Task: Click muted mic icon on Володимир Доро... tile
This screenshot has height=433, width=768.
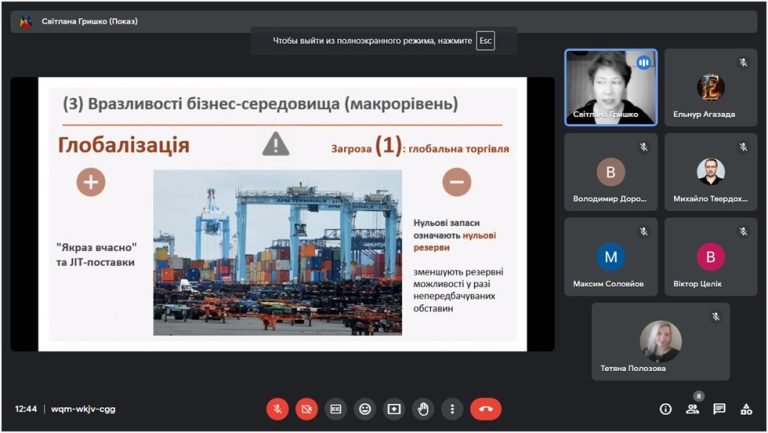Action: pyautogui.click(x=644, y=146)
